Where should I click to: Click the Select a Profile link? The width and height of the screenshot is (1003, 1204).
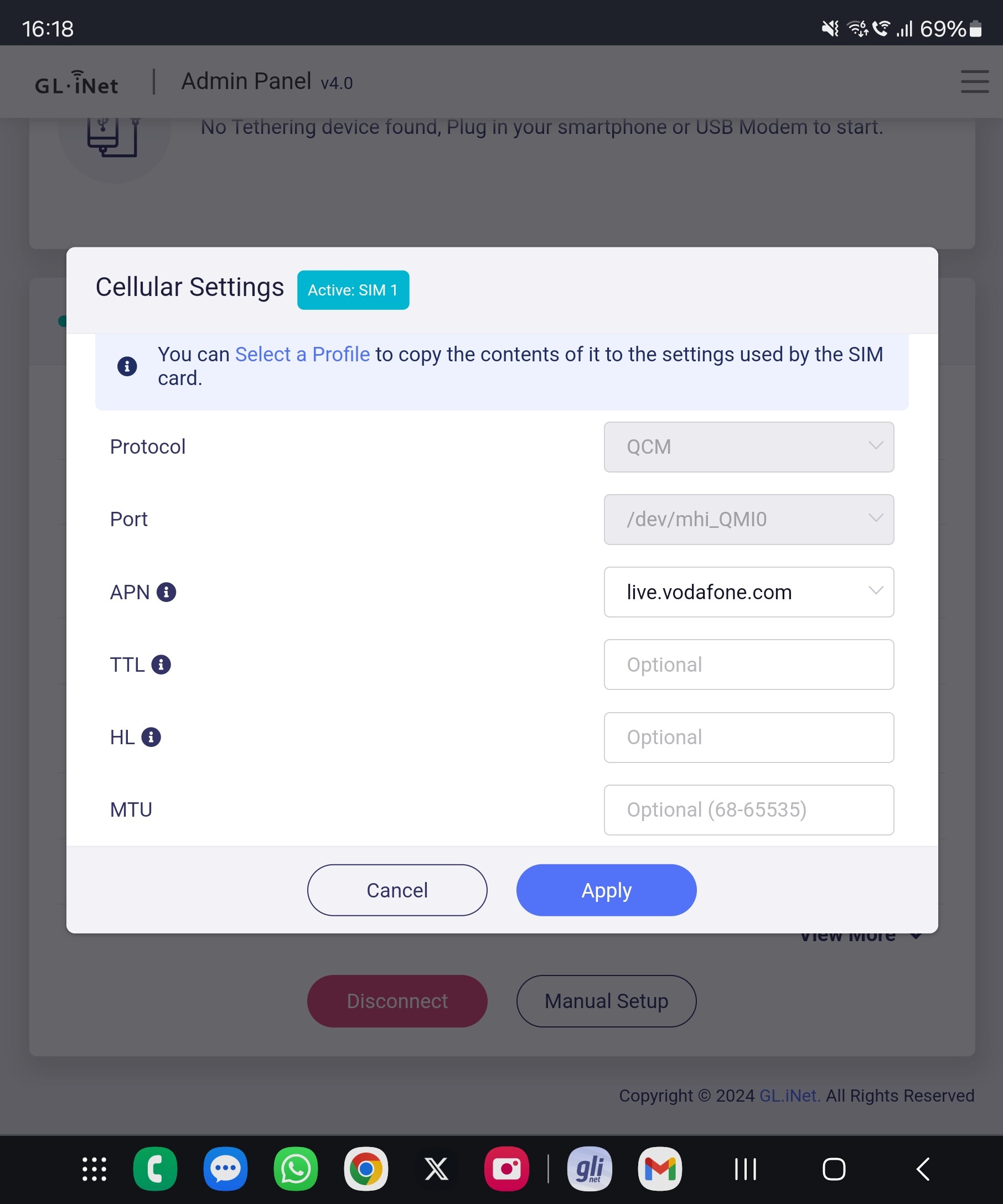302,354
